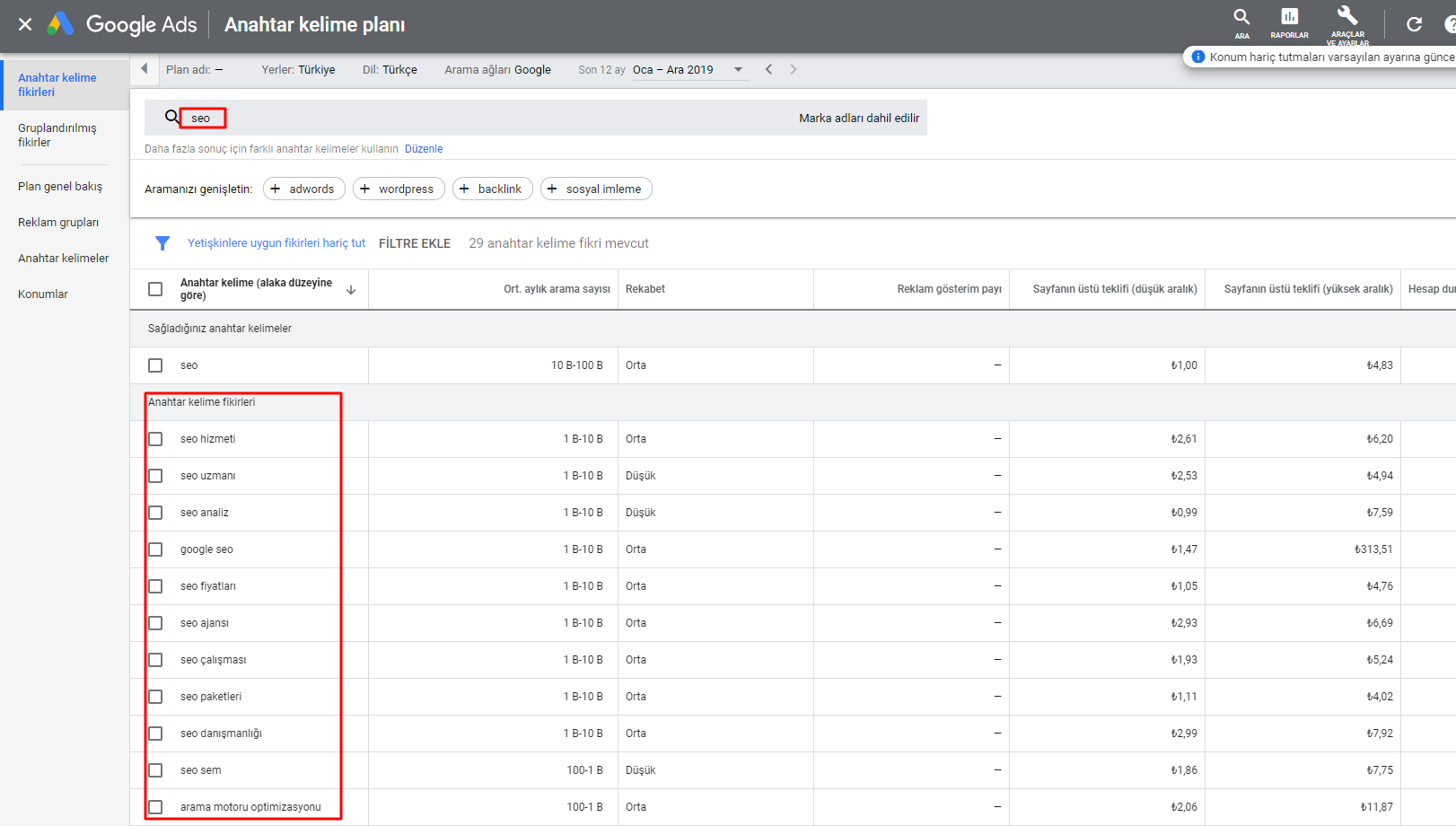Check the 'seo paketleri' checkbox
The height and width of the screenshot is (826, 1456).
155,697
